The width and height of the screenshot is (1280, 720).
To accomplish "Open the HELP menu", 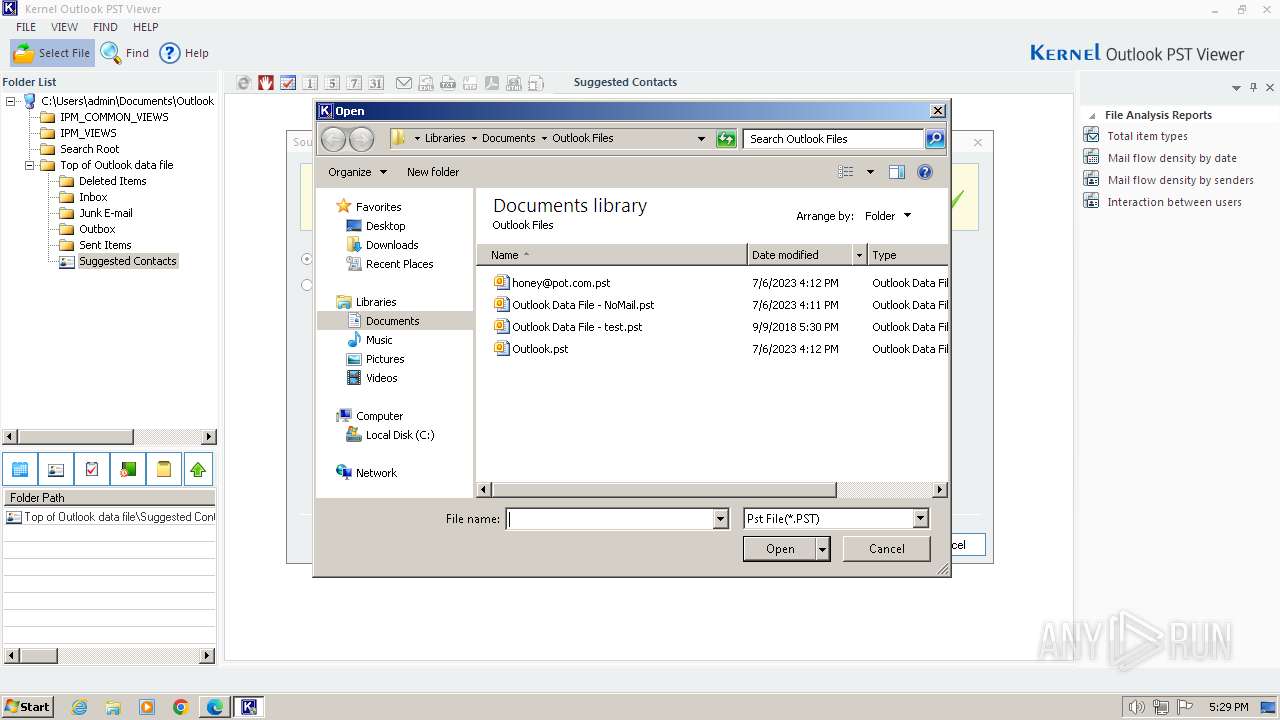I will coord(146,27).
